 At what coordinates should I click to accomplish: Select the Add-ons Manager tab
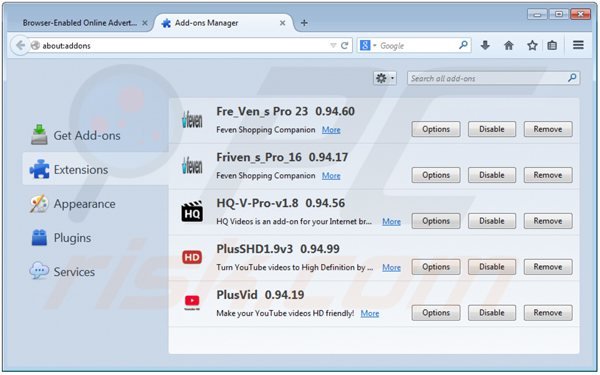click(223, 23)
